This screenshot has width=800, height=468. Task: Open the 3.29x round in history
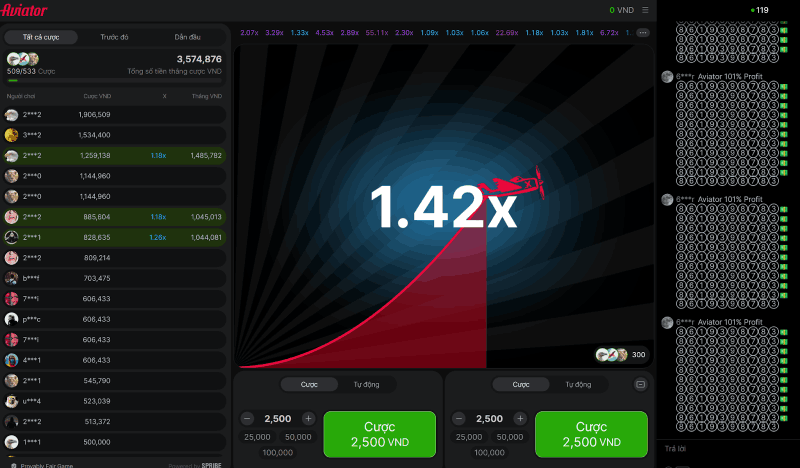(x=274, y=33)
